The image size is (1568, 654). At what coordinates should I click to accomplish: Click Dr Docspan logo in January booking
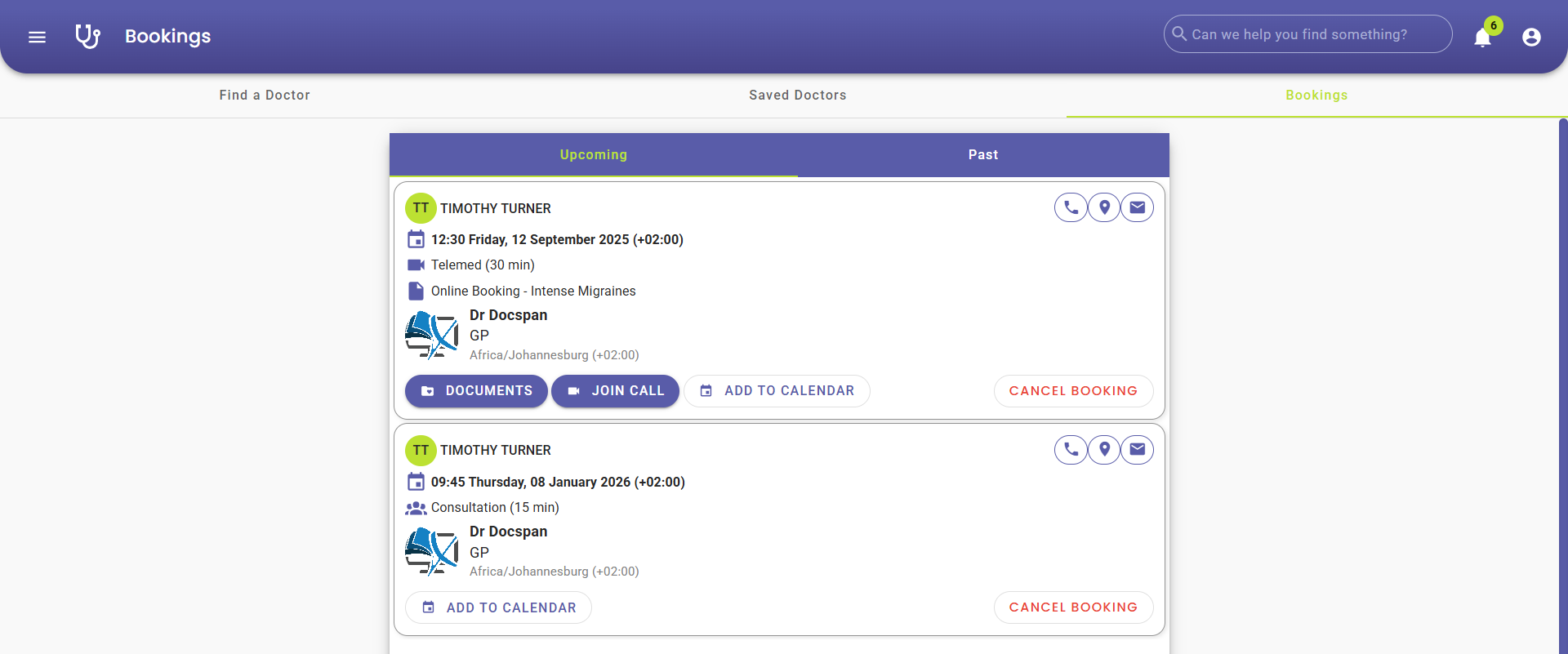pos(431,551)
